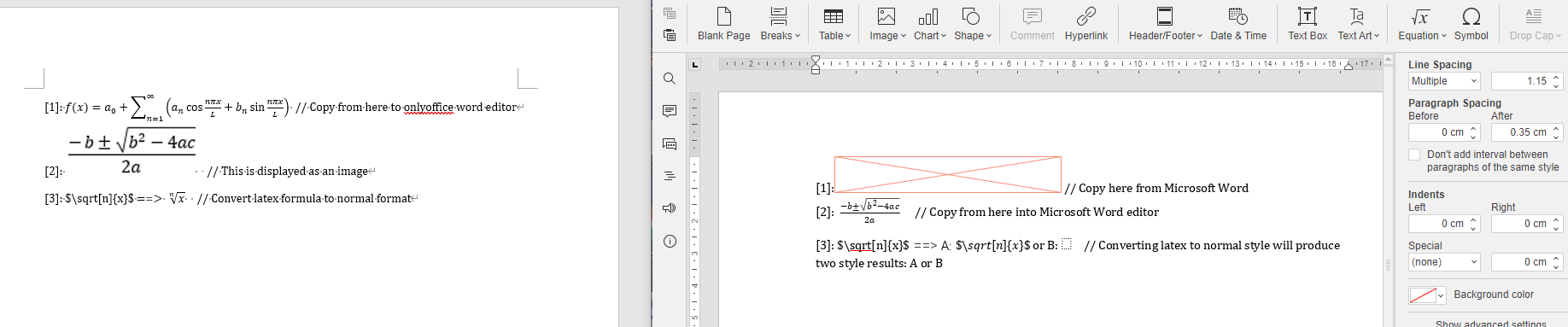This screenshot has width=1568, height=327.
Task: Increase the Line Spacing value stepper
Action: (1556, 77)
